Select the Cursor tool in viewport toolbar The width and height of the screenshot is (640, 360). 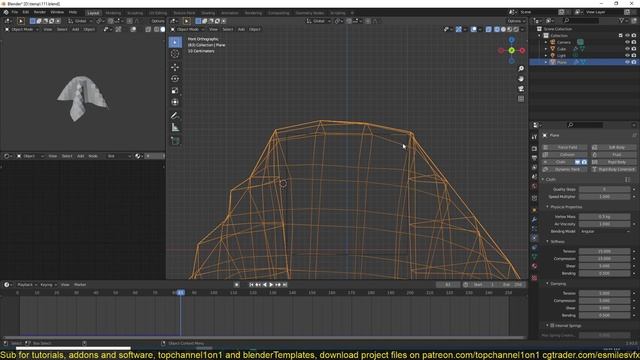coord(175,54)
